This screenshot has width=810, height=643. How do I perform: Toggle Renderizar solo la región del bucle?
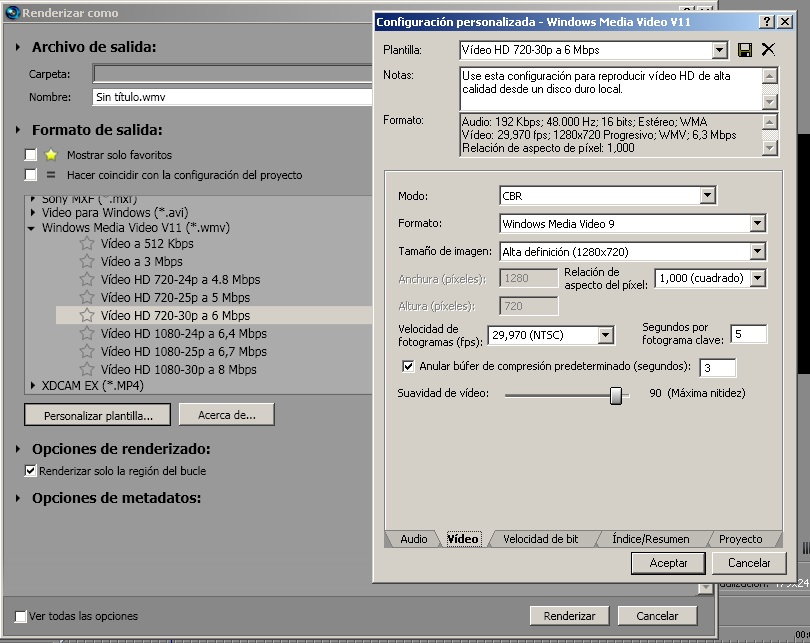pos(31,471)
